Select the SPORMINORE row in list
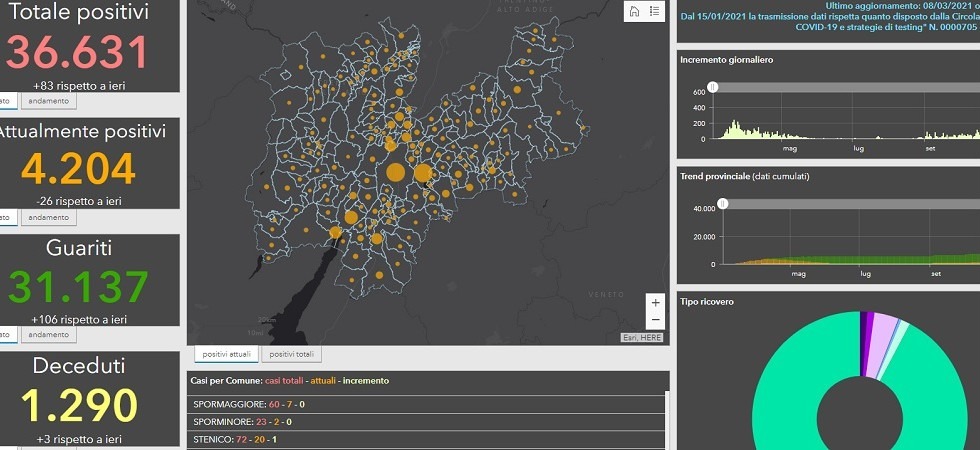980x450 pixels. point(426,422)
